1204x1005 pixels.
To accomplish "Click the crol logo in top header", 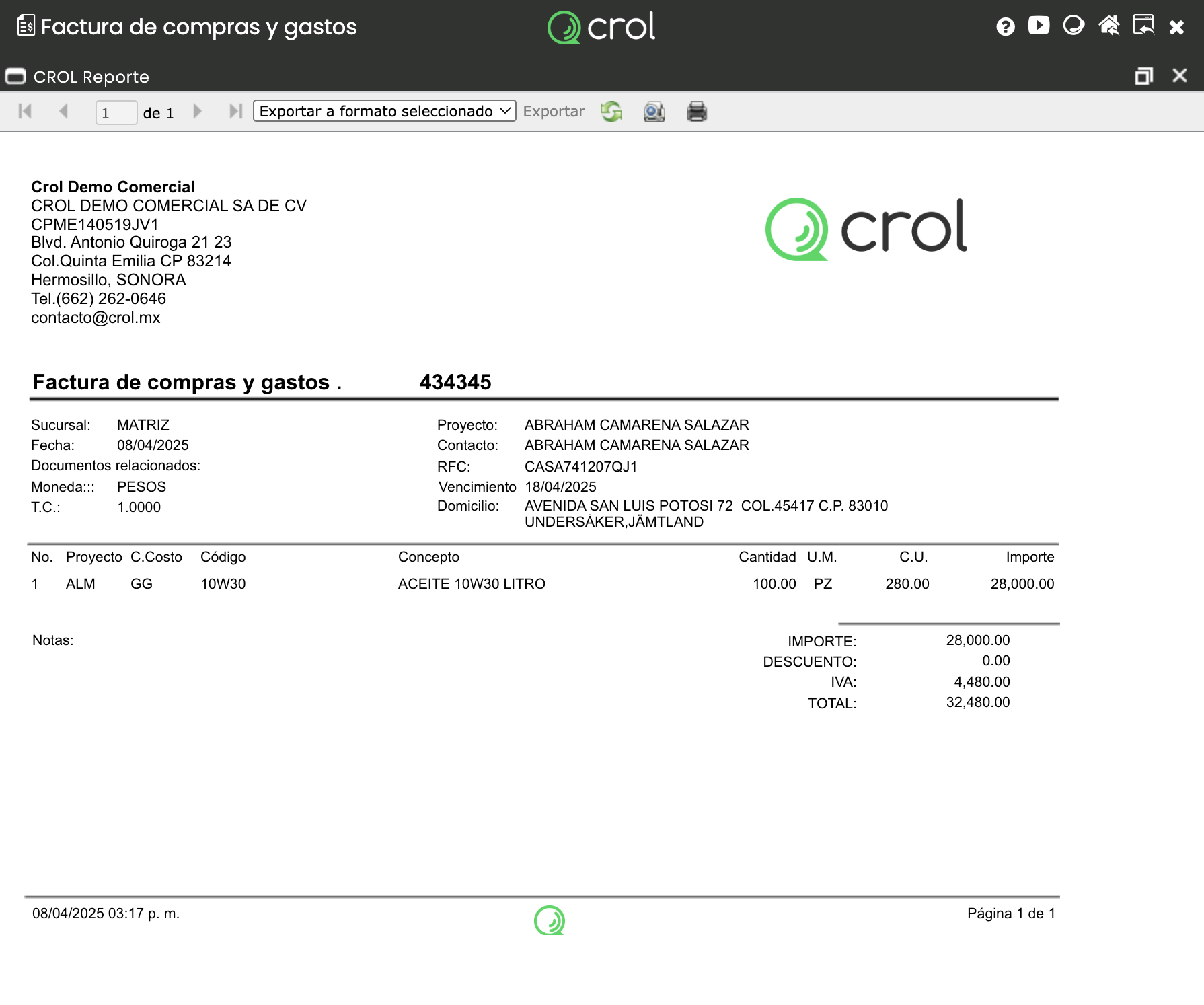I will coord(601,28).
